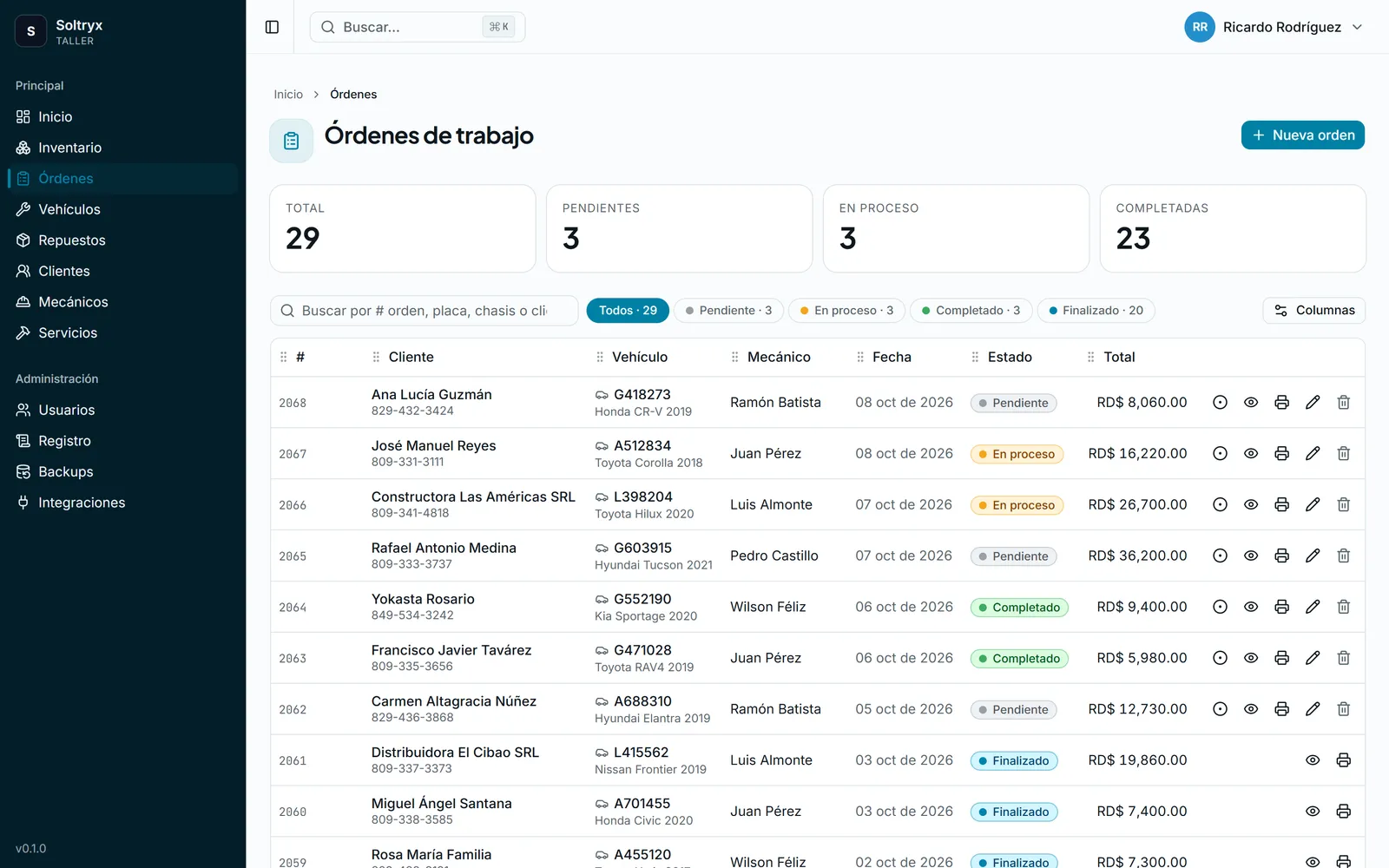Filter orders by En proceso · 3
Viewport: 1389px width, 868px height.
847,311
